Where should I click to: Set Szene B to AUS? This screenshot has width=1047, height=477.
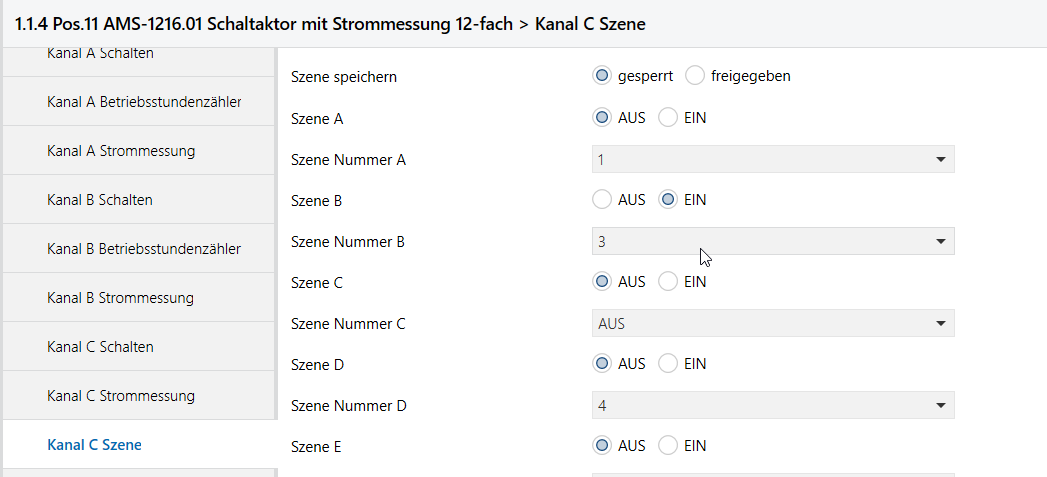tap(602, 200)
